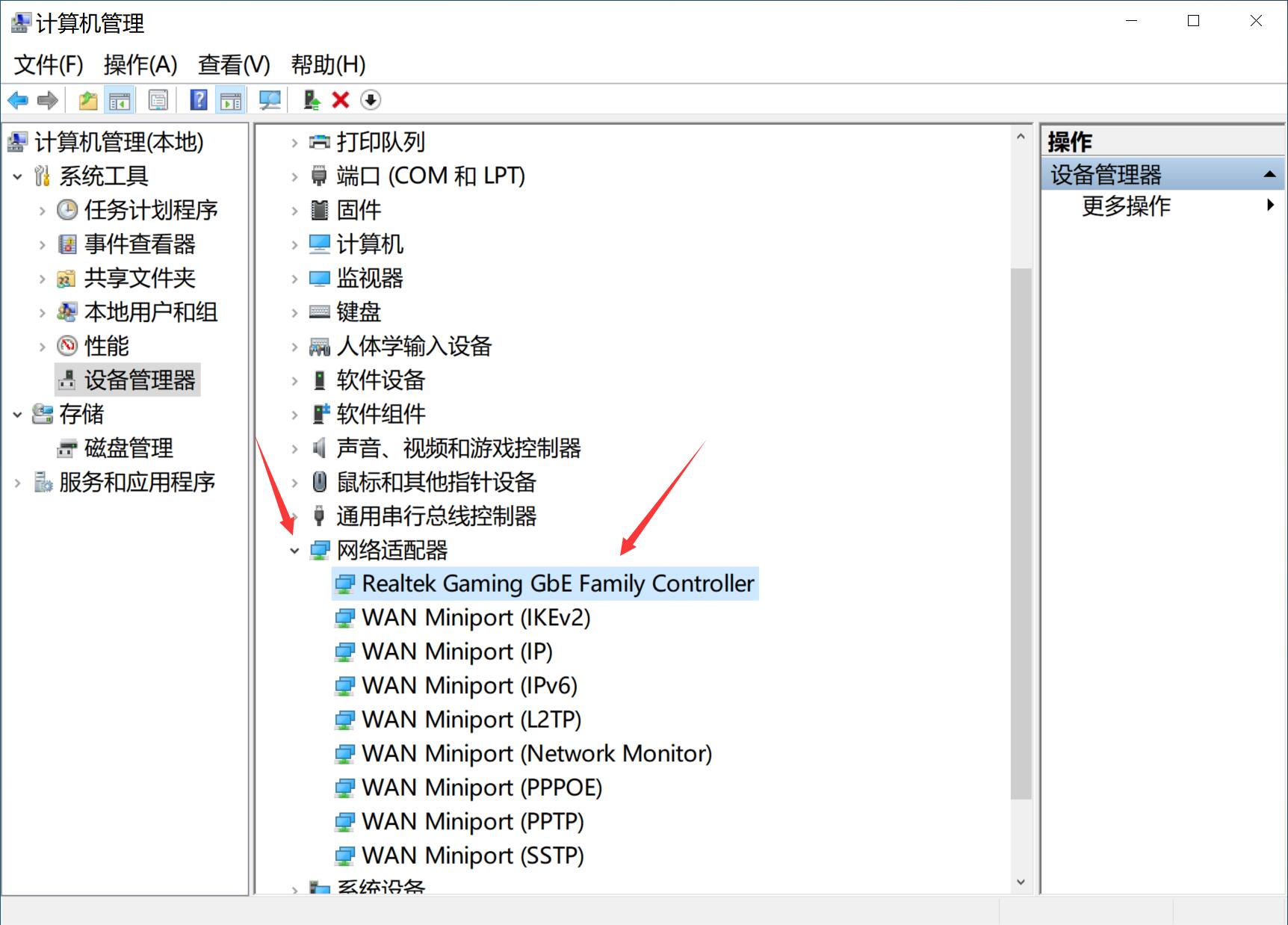Click the Properties toolbar icon
Screen dimensions: 1288x925
coord(158,100)
